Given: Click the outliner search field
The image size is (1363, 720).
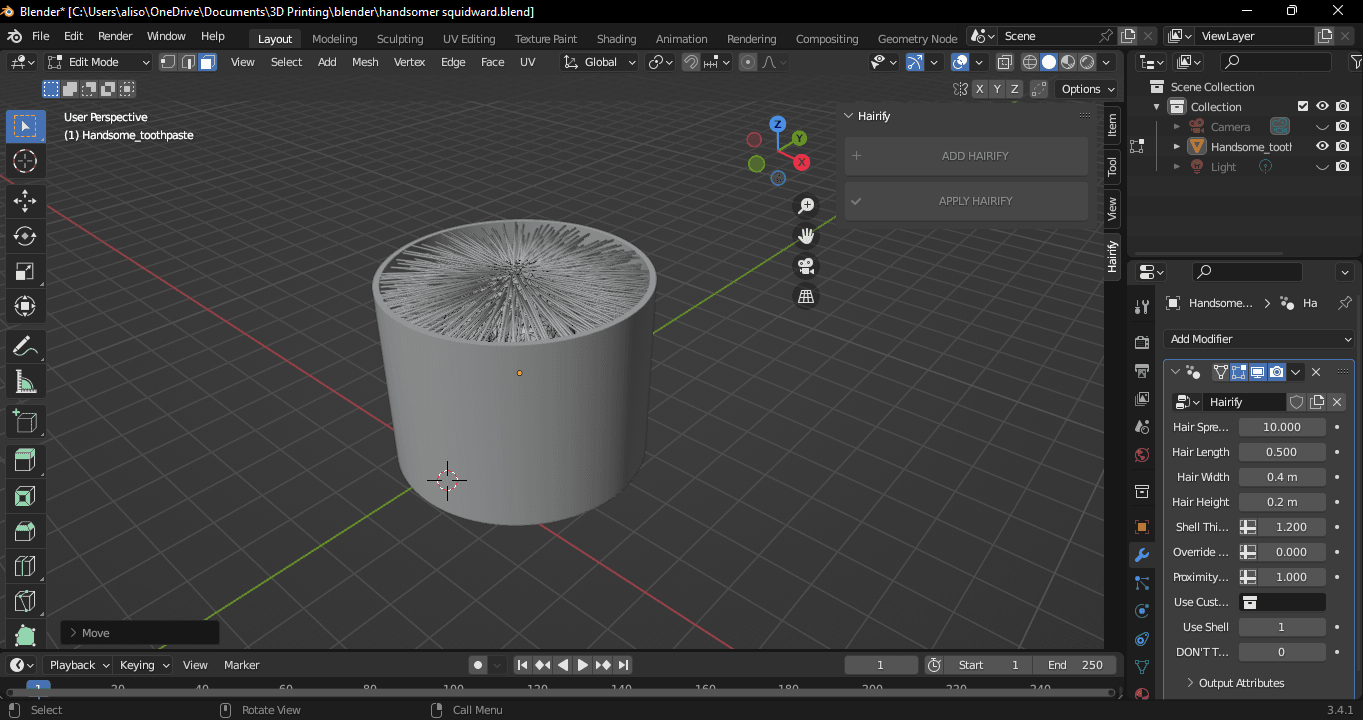Looking at the screenshot, I should [x=1277, y=62].
